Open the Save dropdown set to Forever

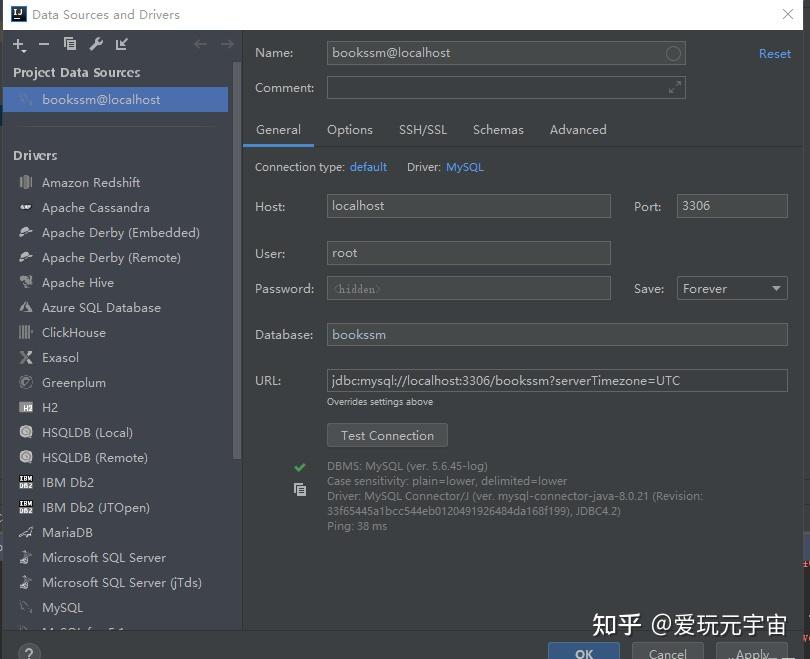pyautogui.click(x=732, y=288)
